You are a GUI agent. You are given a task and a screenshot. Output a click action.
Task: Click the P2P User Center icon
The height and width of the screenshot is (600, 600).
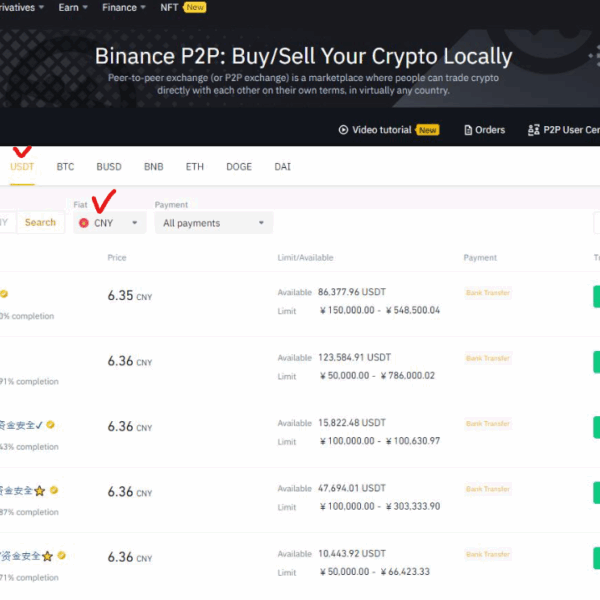[x=533, y=130]
